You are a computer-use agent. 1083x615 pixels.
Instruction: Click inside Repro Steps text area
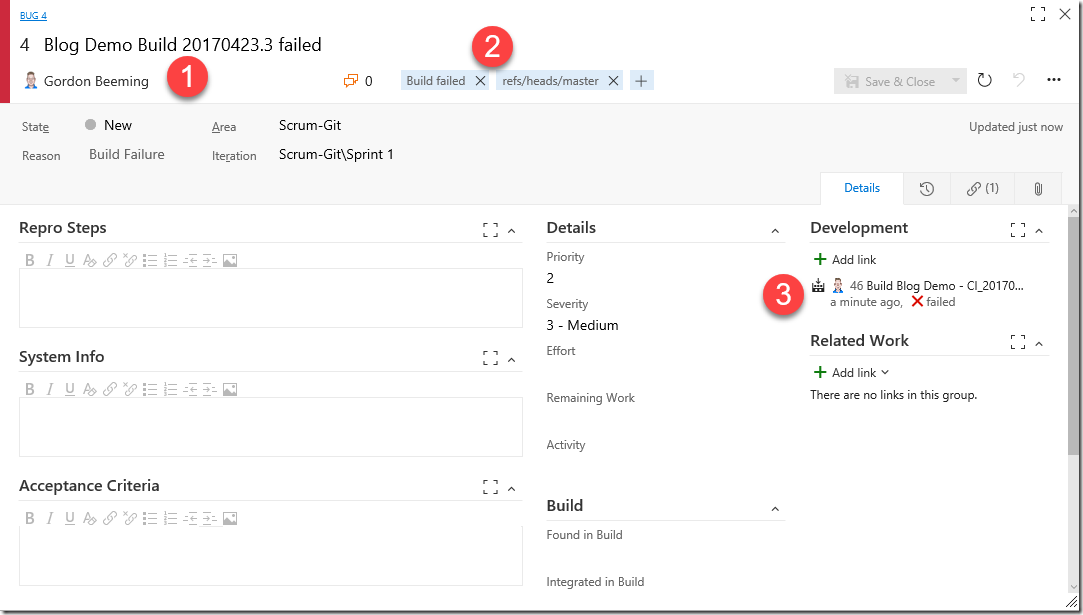(271, 298)
